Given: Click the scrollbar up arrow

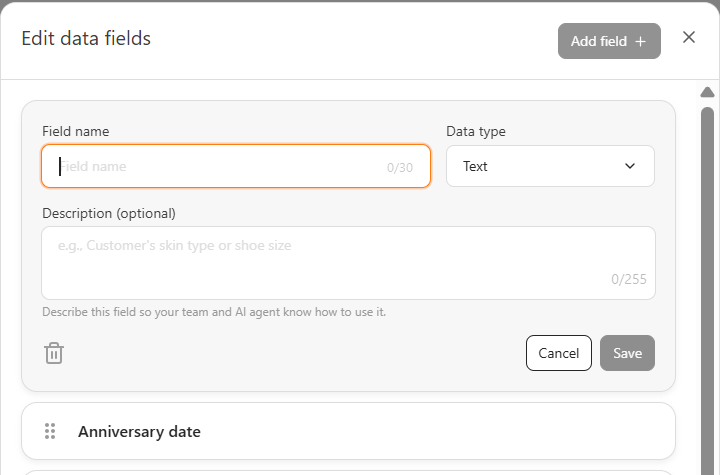Looking at the screenshot, I should 707,92.
